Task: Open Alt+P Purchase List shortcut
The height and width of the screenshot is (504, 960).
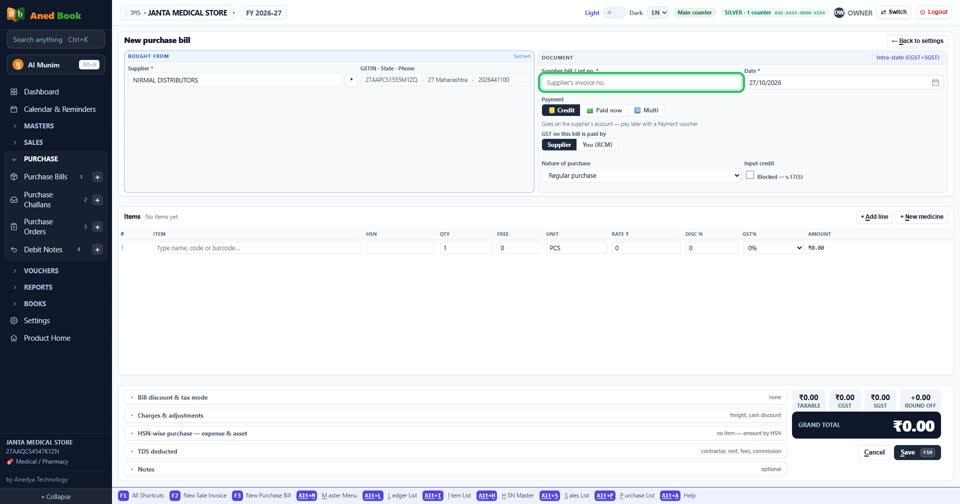Action: tap(624, 495)
